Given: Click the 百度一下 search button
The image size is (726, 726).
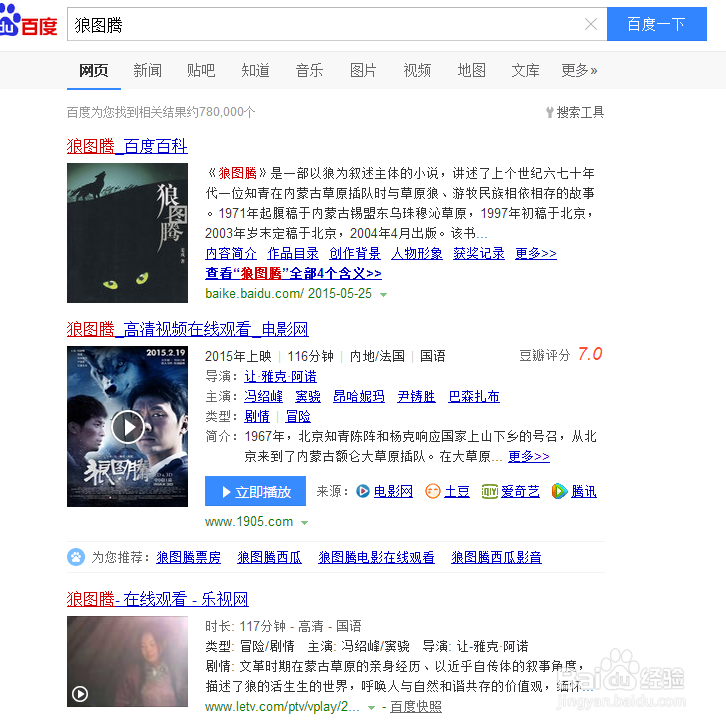Looking at the screenshot, I should click(656, 24).
